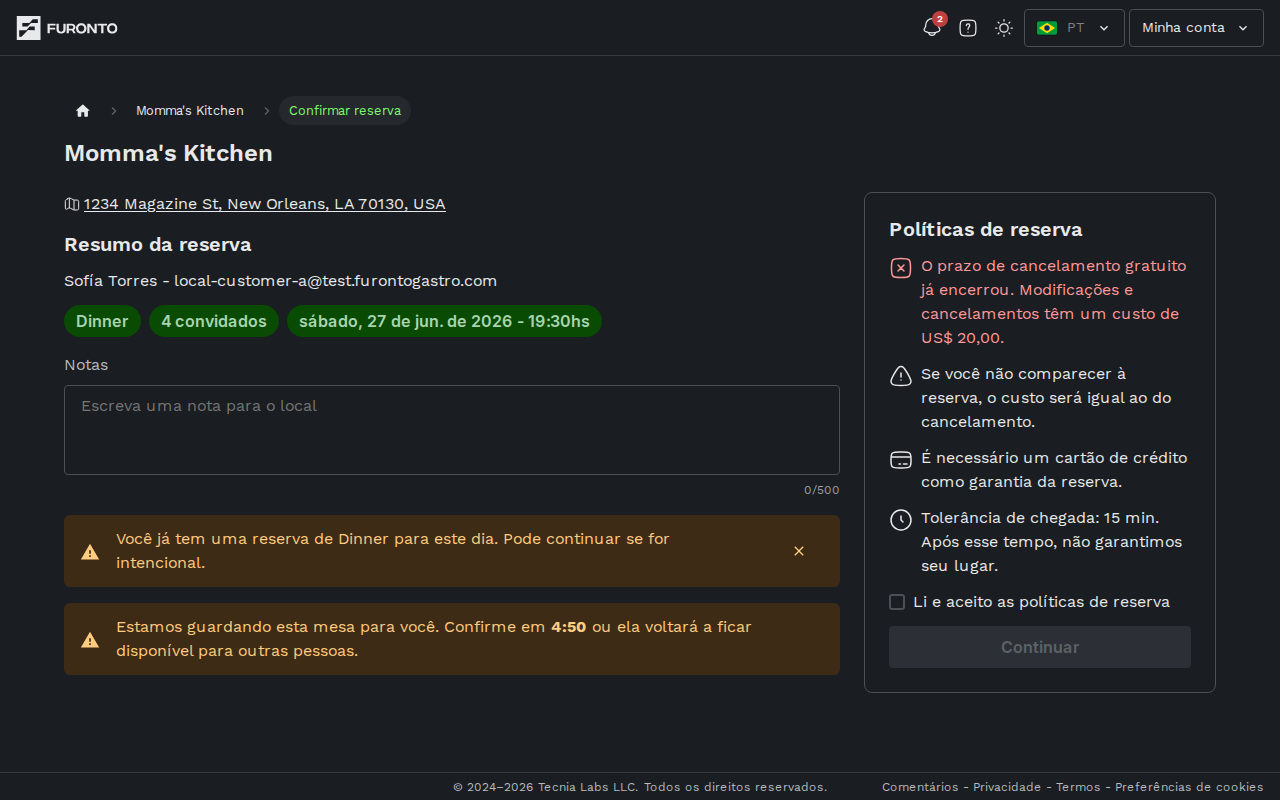Click the sábado 27 de jun. date chip
Screen dimensions: 1280x800
[x=444, y=321]
